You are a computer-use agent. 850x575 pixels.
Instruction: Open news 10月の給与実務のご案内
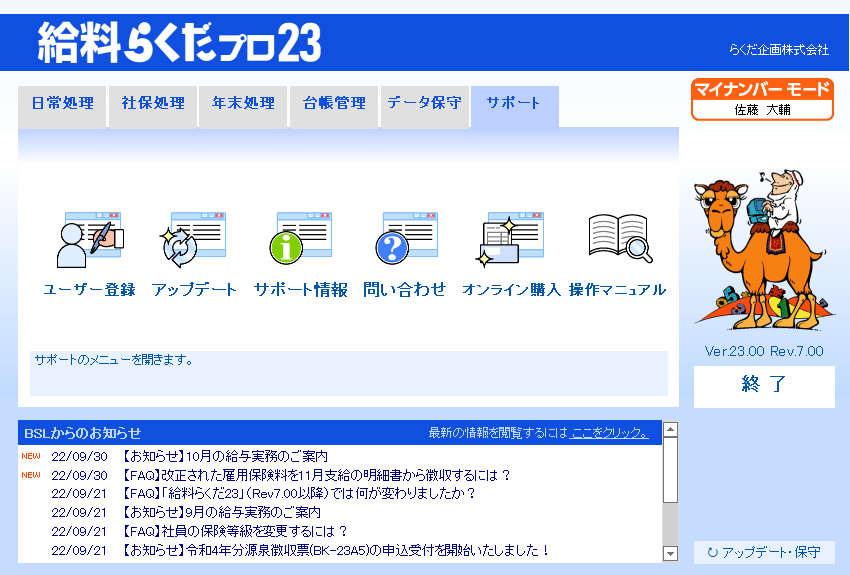point(224,456)
